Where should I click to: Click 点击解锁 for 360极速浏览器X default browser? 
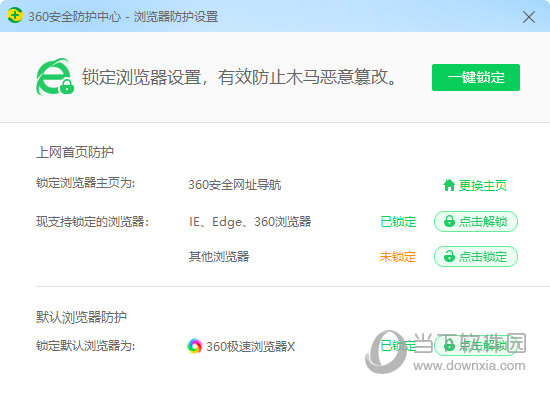pos(476,346)
